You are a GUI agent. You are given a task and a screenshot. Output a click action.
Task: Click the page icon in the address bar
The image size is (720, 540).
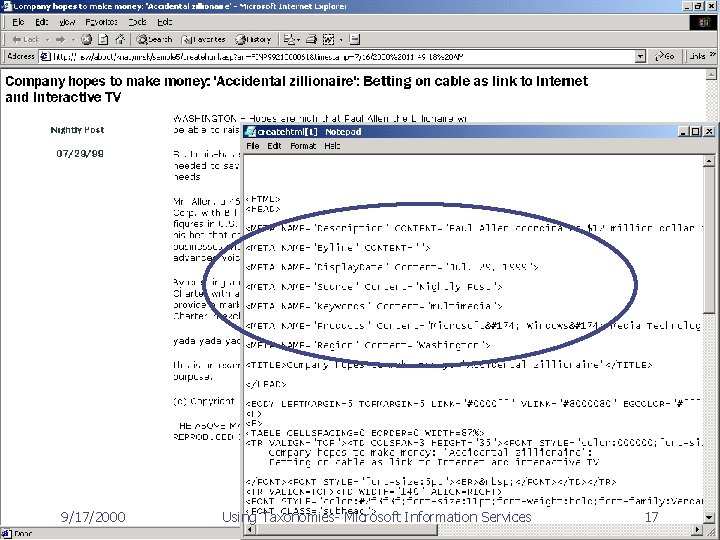[45, 56]
